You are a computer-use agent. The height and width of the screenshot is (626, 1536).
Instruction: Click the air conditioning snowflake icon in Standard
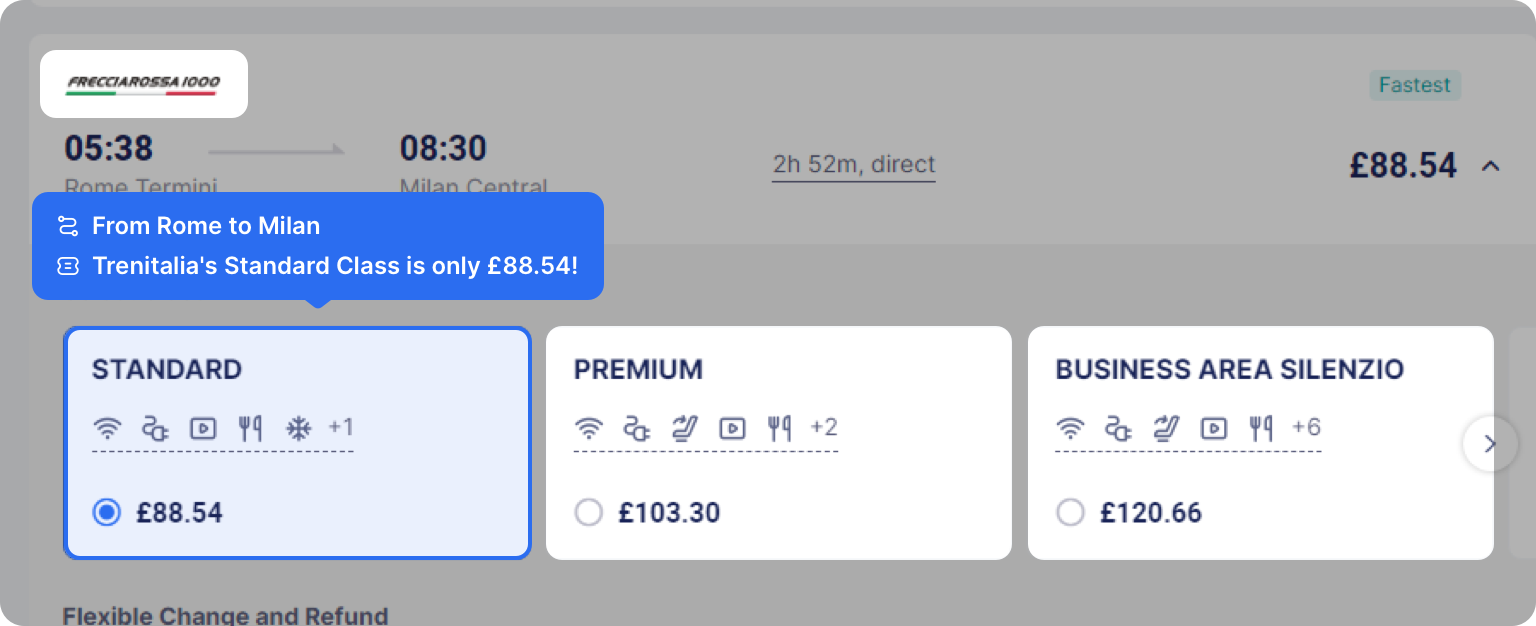coord(298,429)
